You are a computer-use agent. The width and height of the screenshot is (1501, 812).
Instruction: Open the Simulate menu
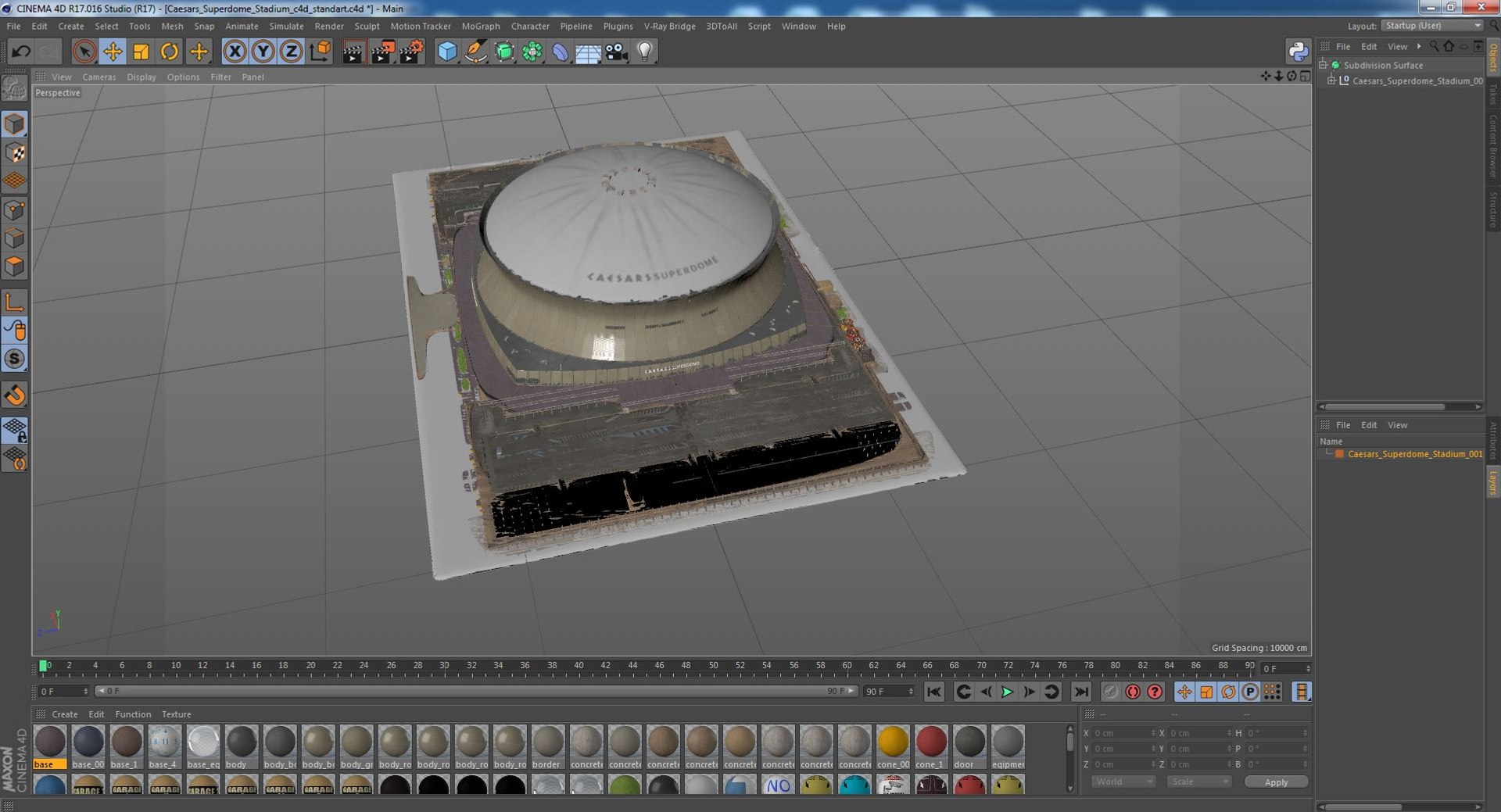click(x=286, y=26)
